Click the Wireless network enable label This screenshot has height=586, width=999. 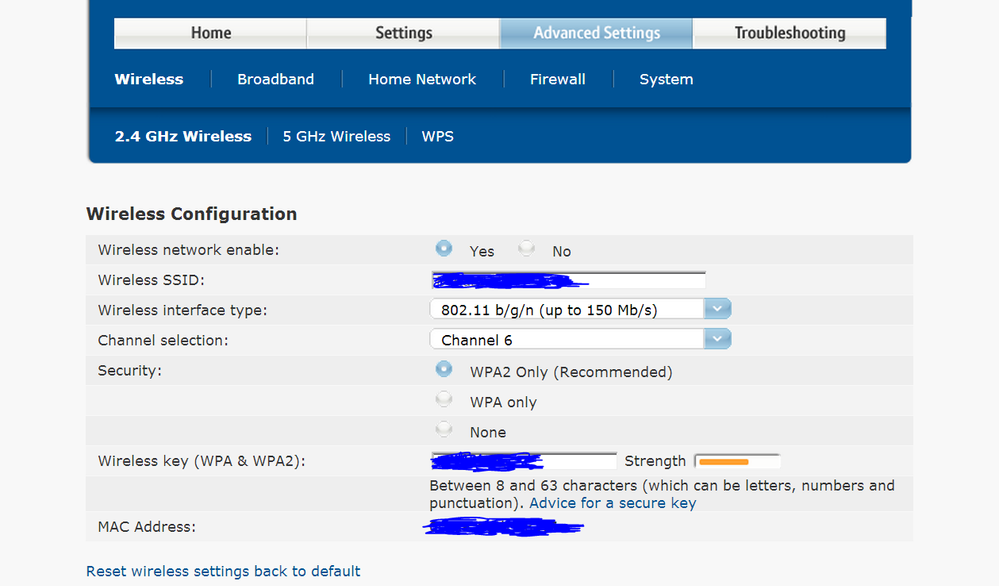188,250
